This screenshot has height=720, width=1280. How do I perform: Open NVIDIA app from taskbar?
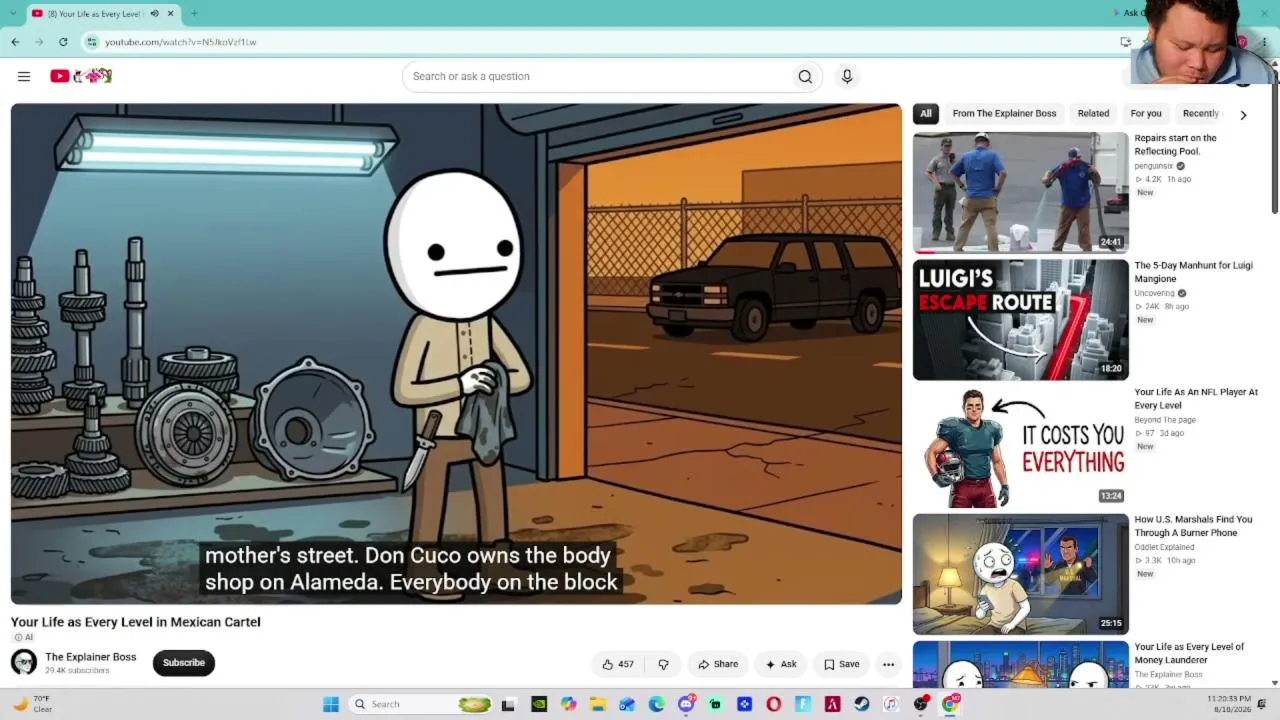click(539, 704)
